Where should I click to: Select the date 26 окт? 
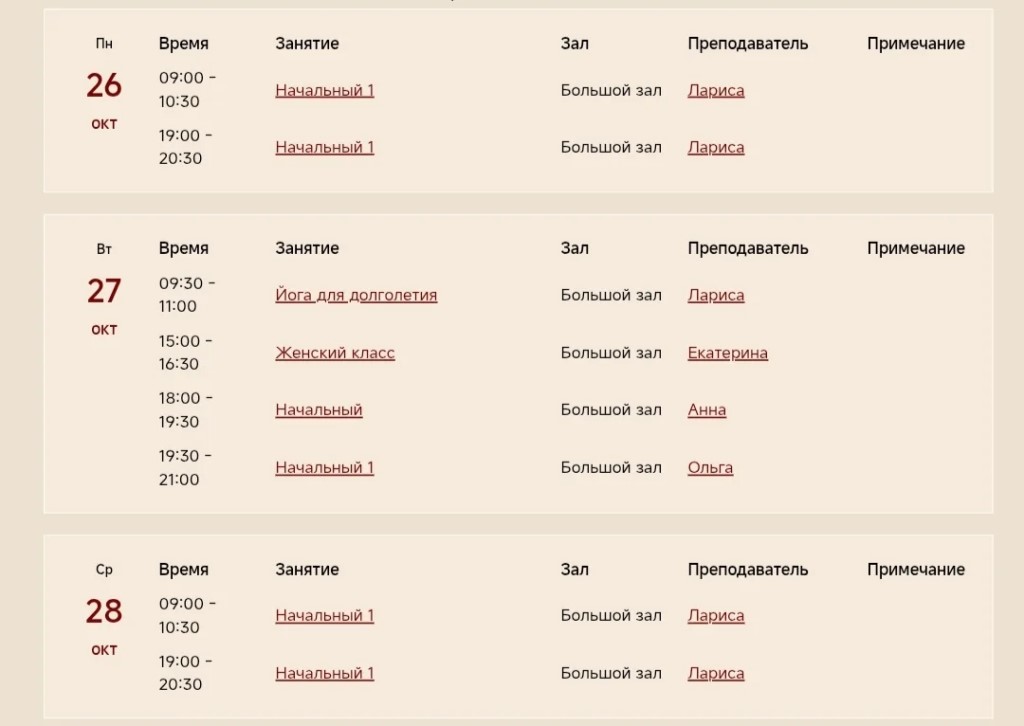tap(104, 97)
